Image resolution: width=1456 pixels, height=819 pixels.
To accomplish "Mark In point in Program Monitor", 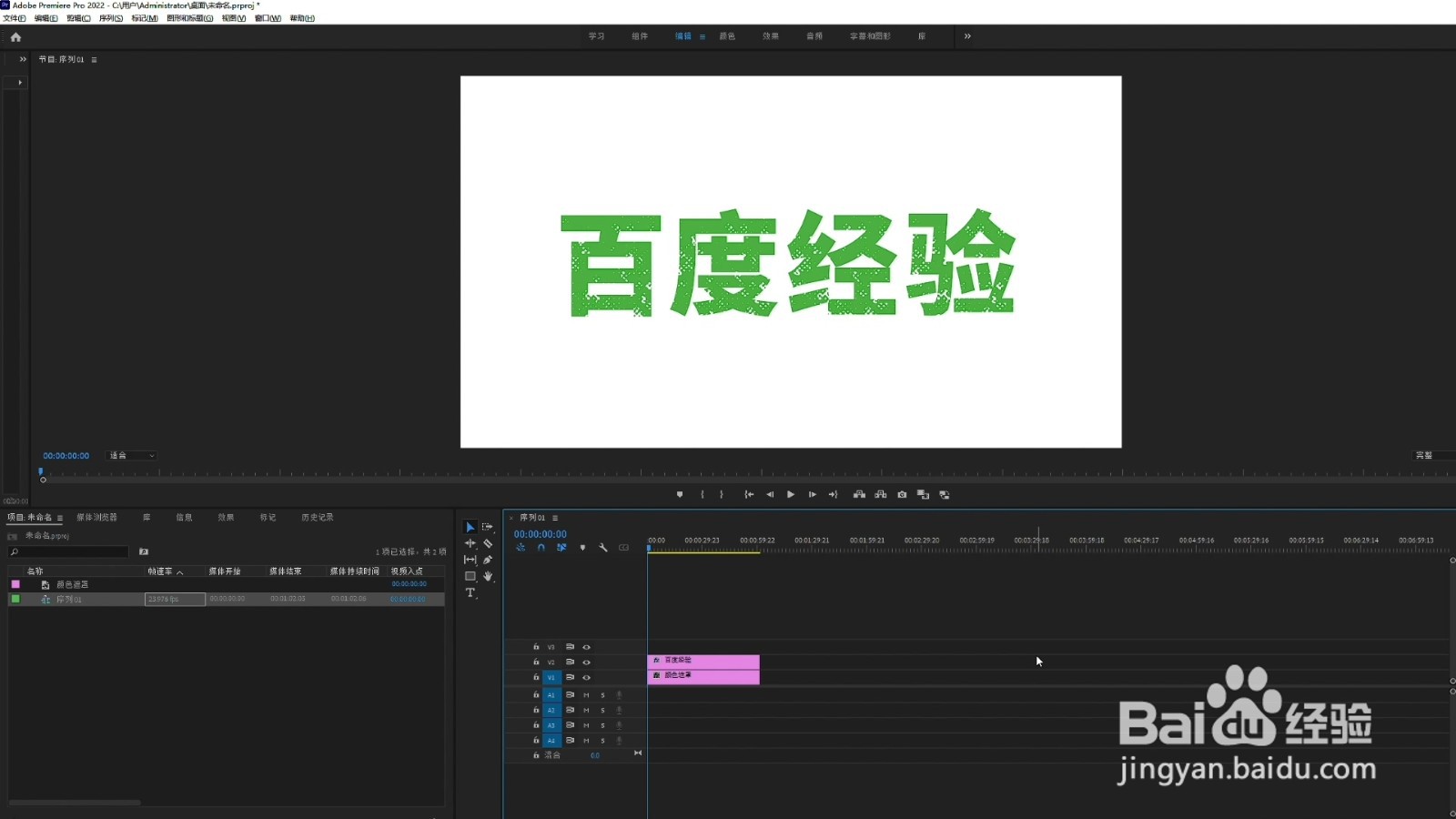I will 702,494.
